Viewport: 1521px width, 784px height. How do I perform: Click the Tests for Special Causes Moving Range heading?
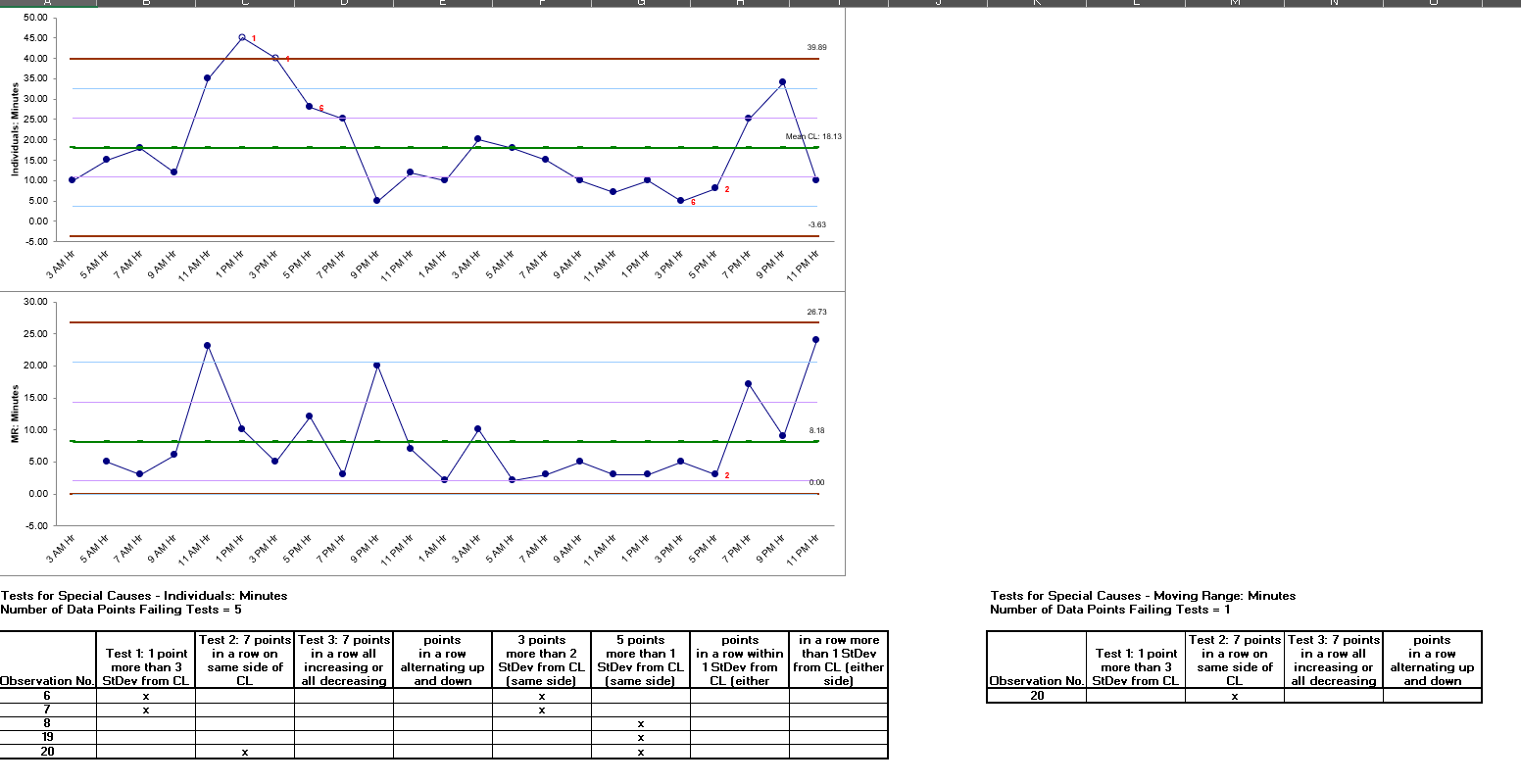coord(1142,595)
